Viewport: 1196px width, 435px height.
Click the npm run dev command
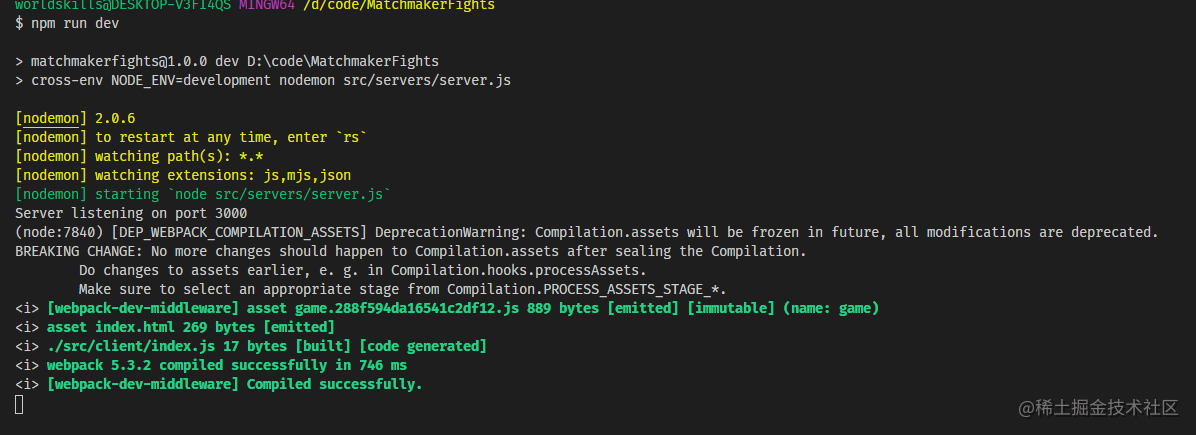point(75,23)
